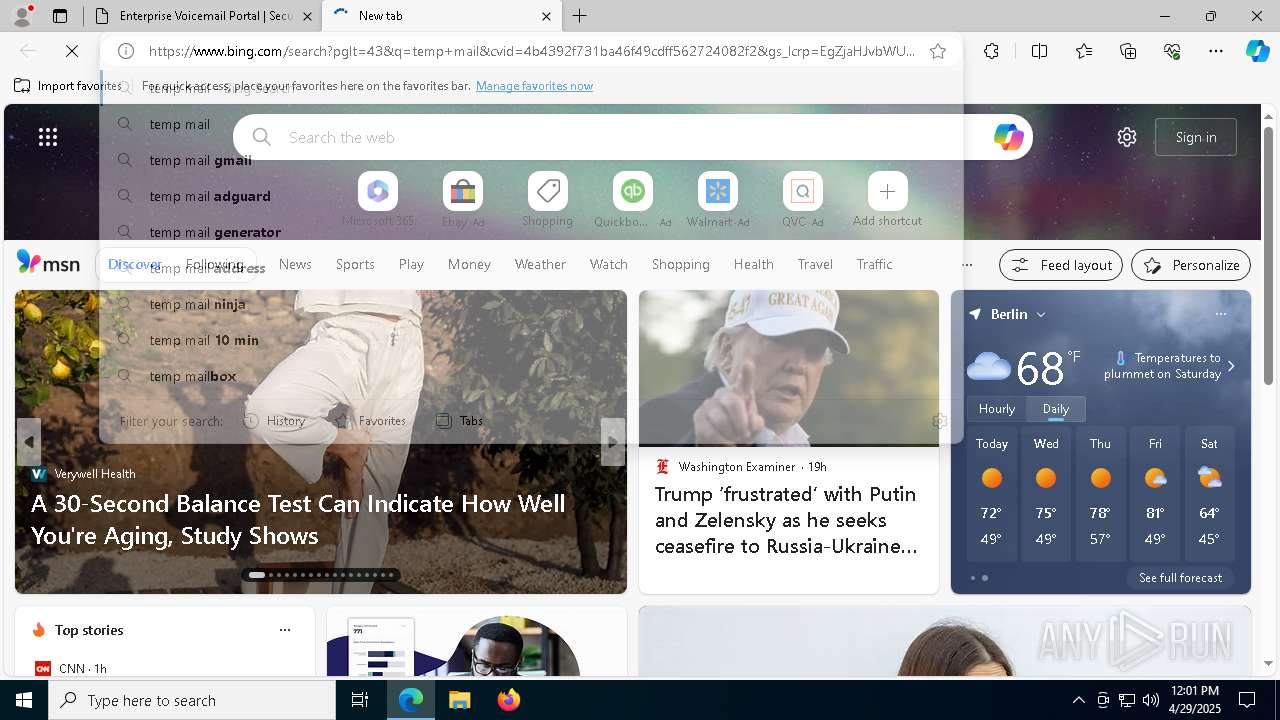Image resolution: width=1280 pixels, height=720 pixels.
Task: Open Task View on the taskbar
Action: 360,700
